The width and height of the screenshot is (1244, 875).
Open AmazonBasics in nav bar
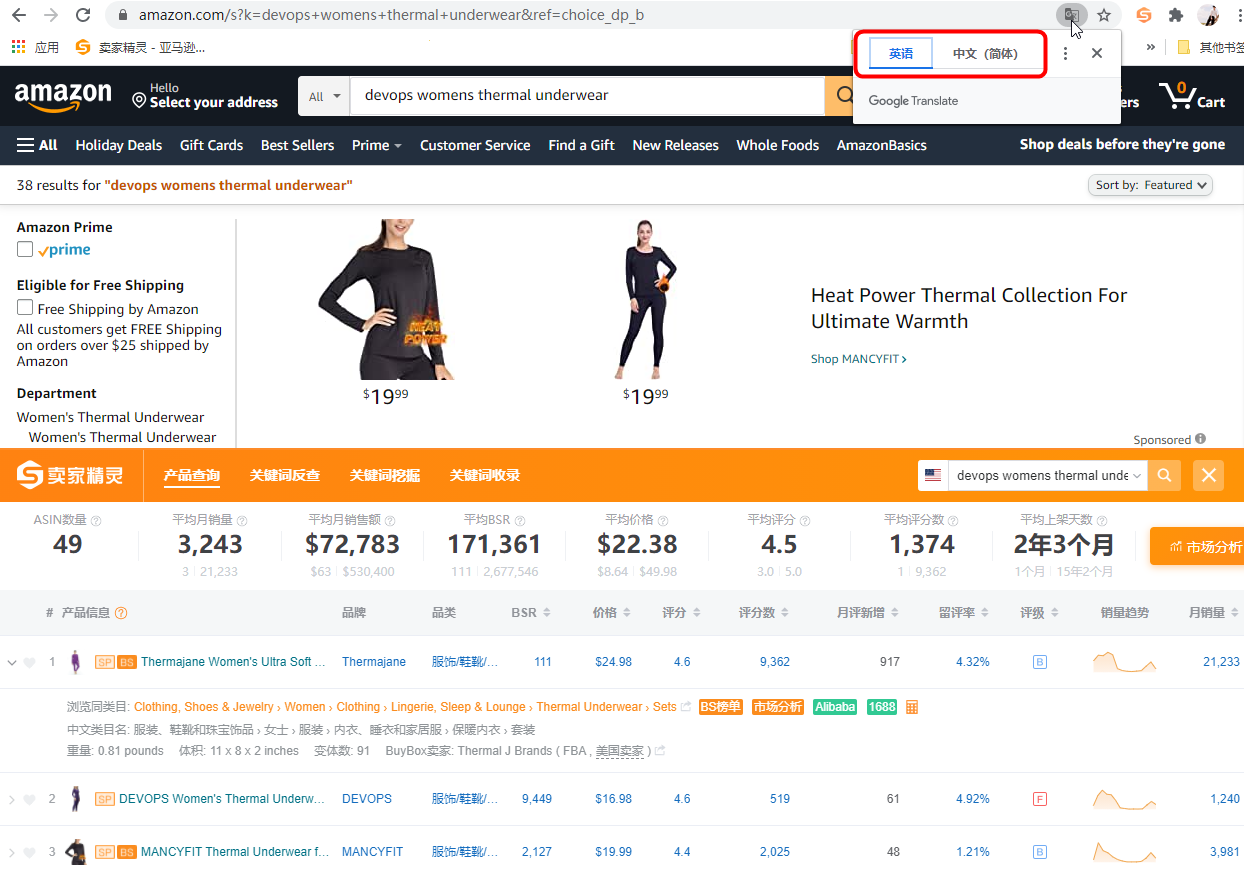tap(882, 145)
